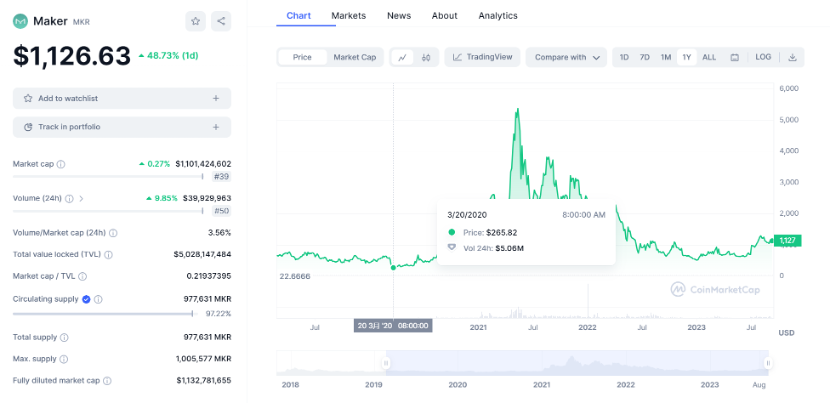Switch chart to Market Cap mode
This screenshot has width=830, height=404.
click(x=355, y=57)
